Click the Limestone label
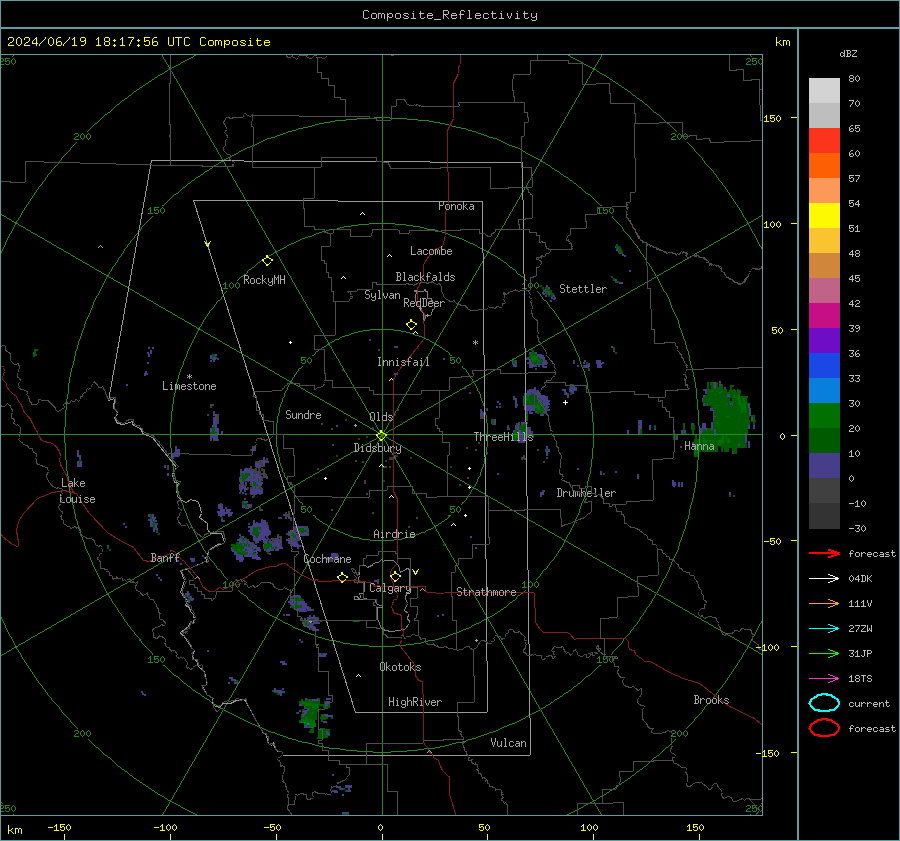Image resolution: width=900 pixels, height=841 pixels. [189, 386]
